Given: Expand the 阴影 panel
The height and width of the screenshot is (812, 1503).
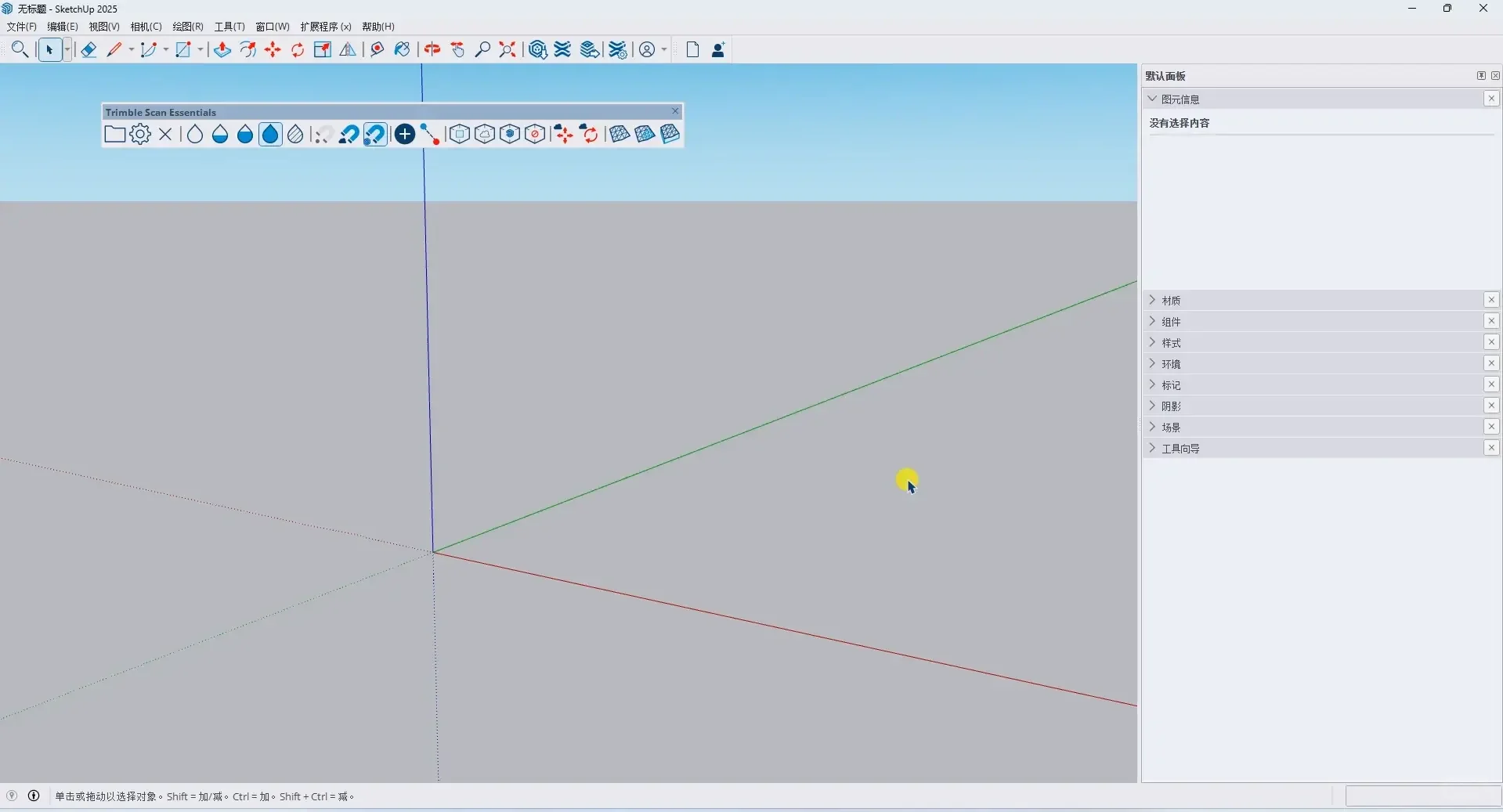Looking at the screenshot, I should [1152, 406].
